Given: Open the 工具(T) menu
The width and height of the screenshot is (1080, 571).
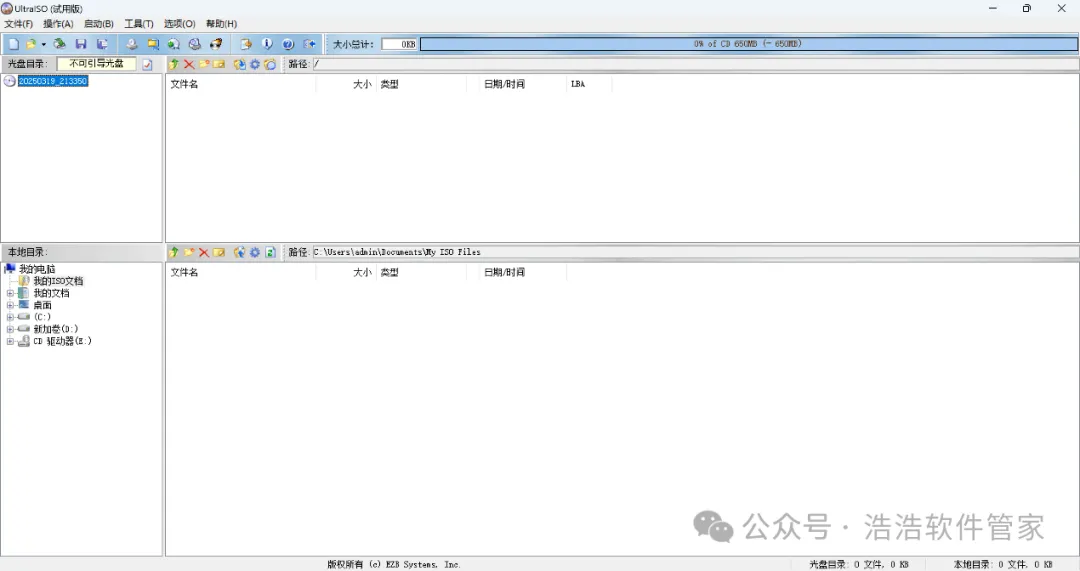Looking at the screenshot, I should click(138, 23).
